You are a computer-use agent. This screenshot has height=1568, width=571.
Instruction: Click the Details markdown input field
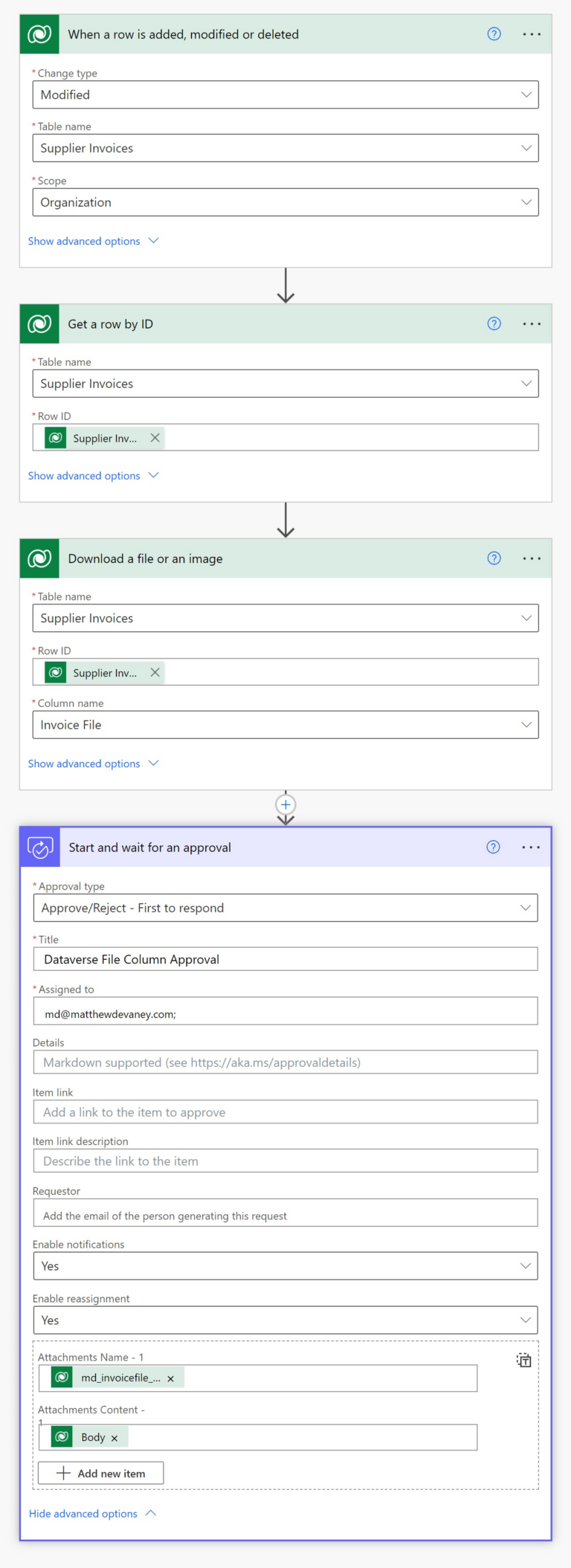click(285, 1062)
